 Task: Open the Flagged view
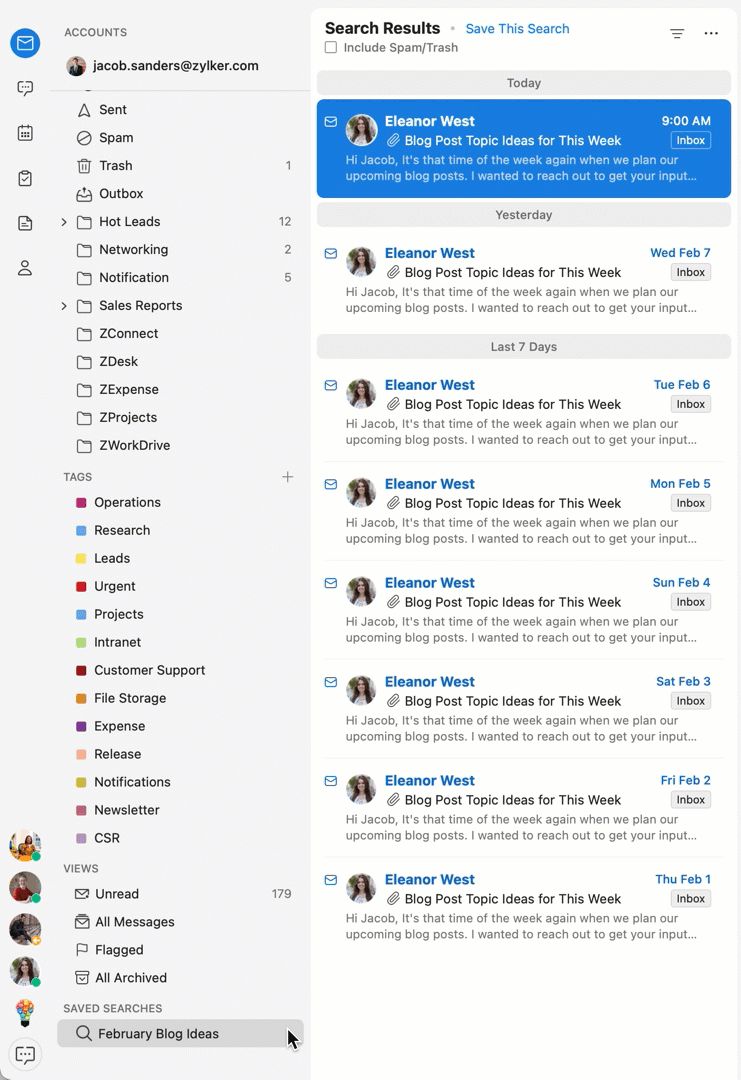coord(180,950)
